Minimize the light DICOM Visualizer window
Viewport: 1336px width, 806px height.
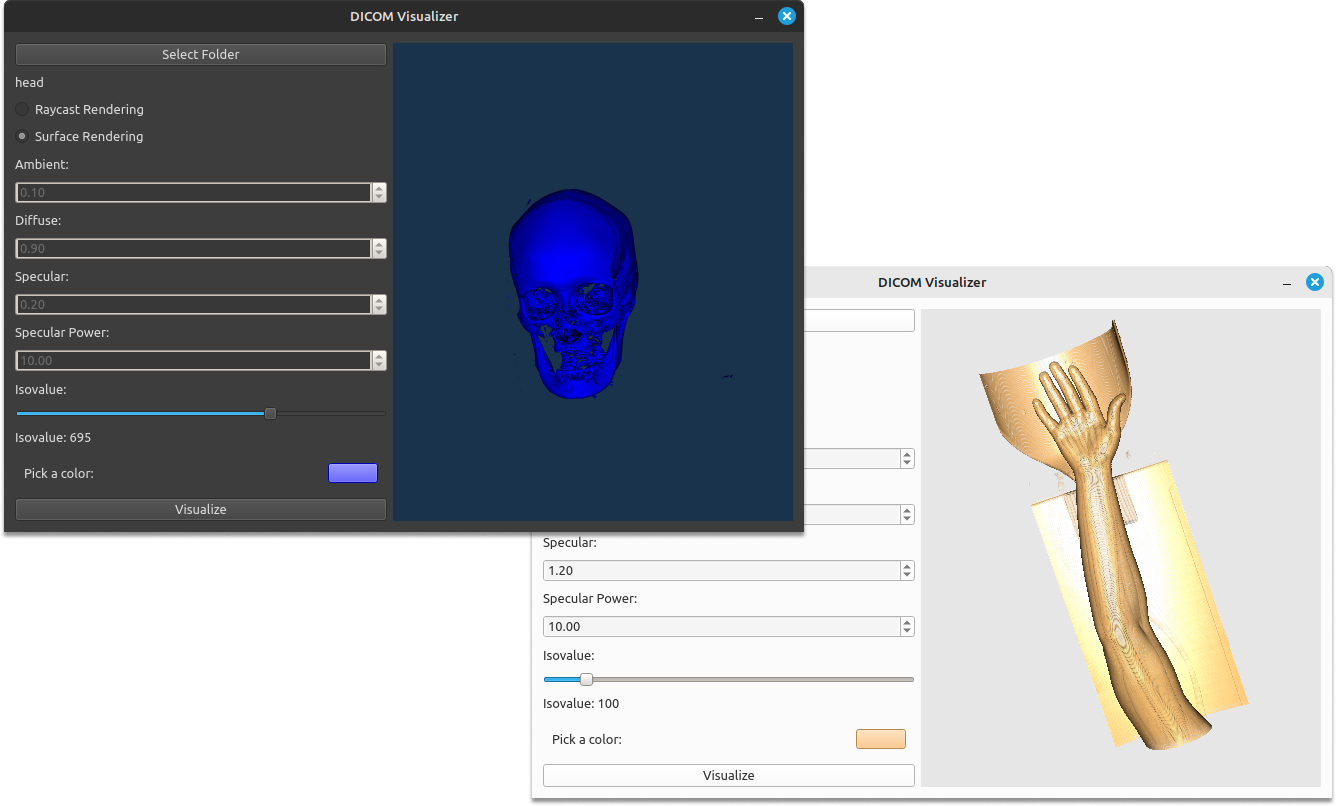[x=1287, y=283]
